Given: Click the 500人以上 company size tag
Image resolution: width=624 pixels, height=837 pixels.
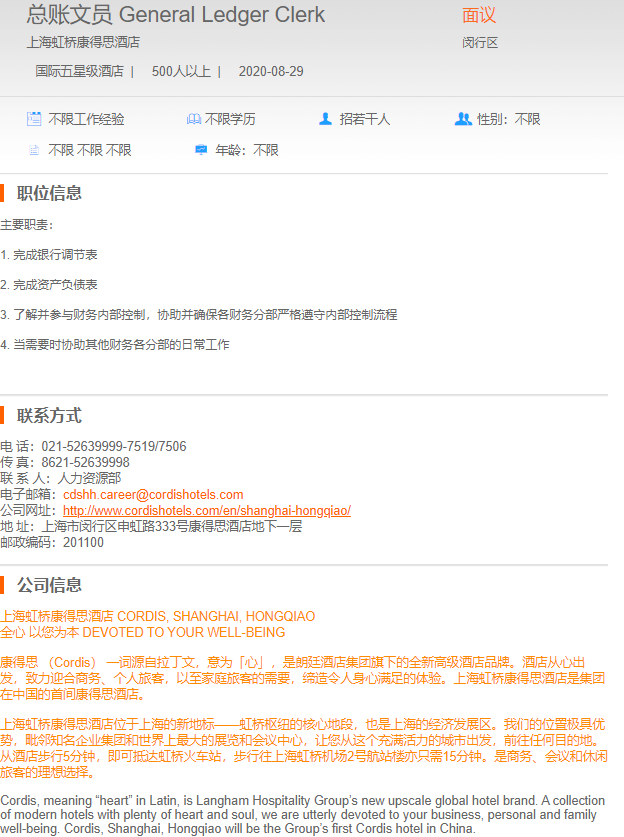Looking at the screenshot, I should click(181, 71).
